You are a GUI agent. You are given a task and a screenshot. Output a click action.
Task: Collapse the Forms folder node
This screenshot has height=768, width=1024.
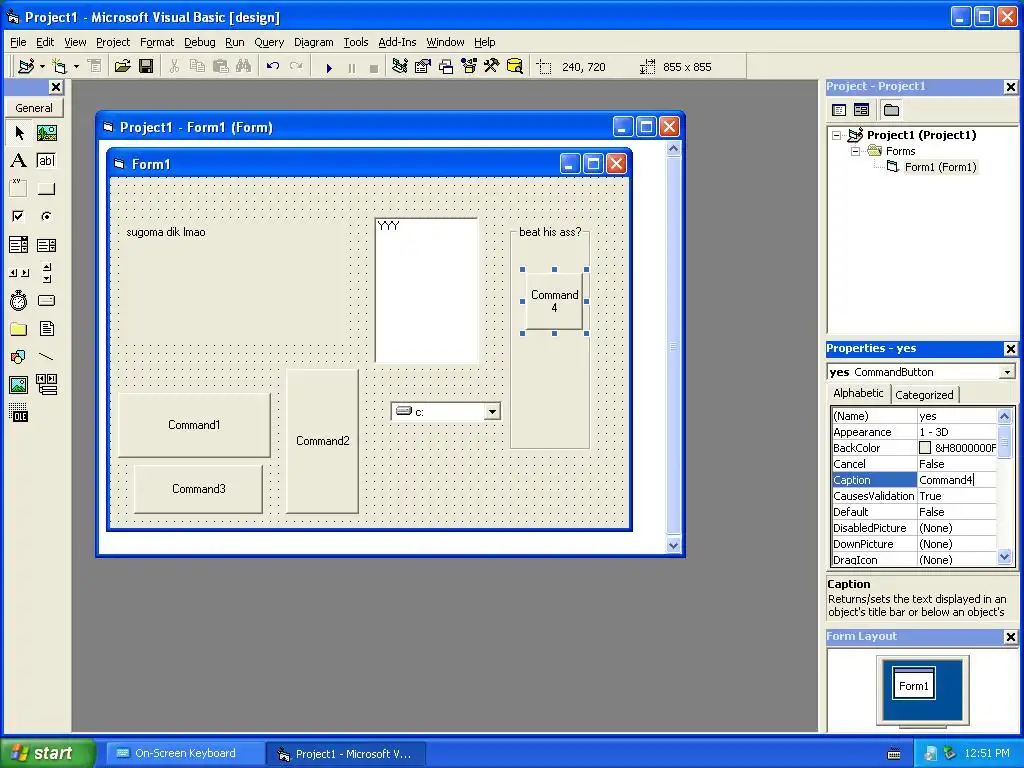856,152
